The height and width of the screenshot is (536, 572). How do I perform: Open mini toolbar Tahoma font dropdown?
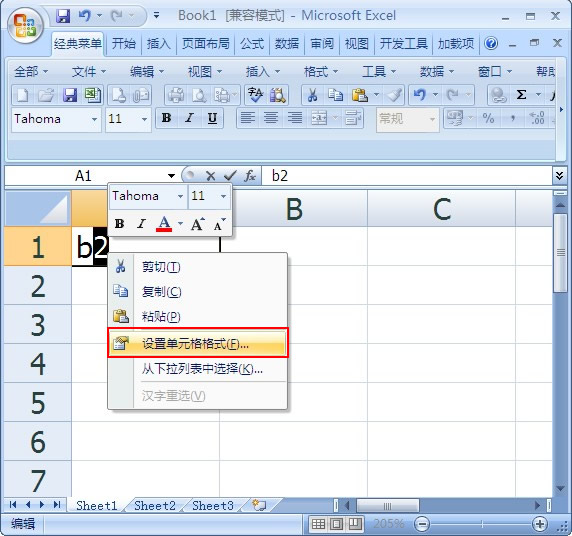tap(180, 196)
